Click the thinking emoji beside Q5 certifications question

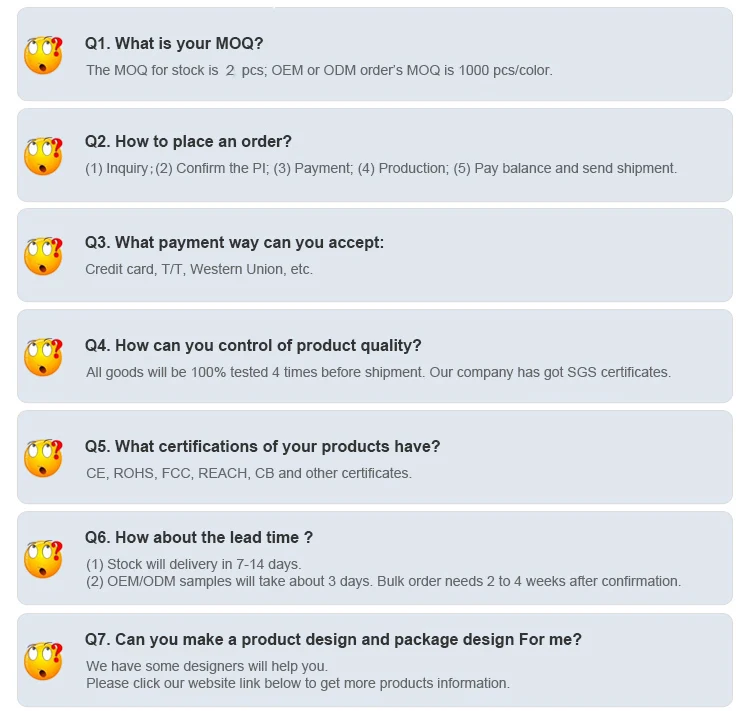pos(43,458)
